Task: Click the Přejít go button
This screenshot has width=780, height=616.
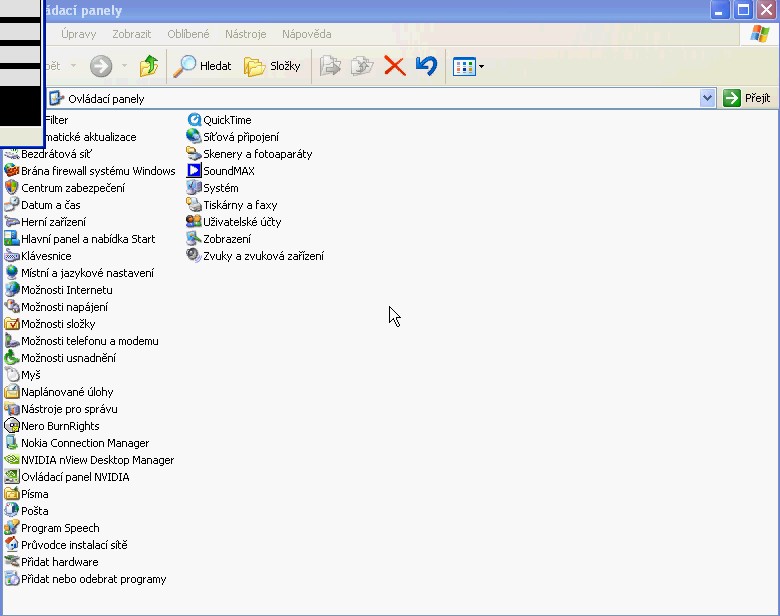Action: pos(747,98)
